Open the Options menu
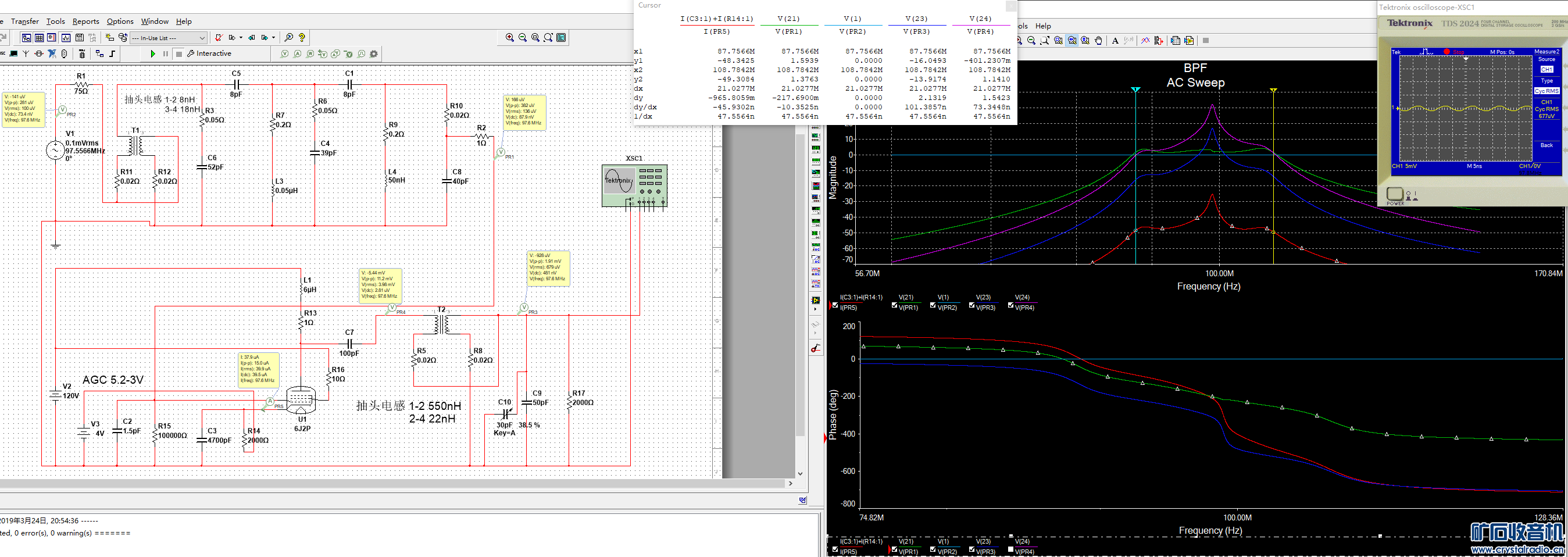The width and height of the screenshot is (1568, 557). click(120, 22)
